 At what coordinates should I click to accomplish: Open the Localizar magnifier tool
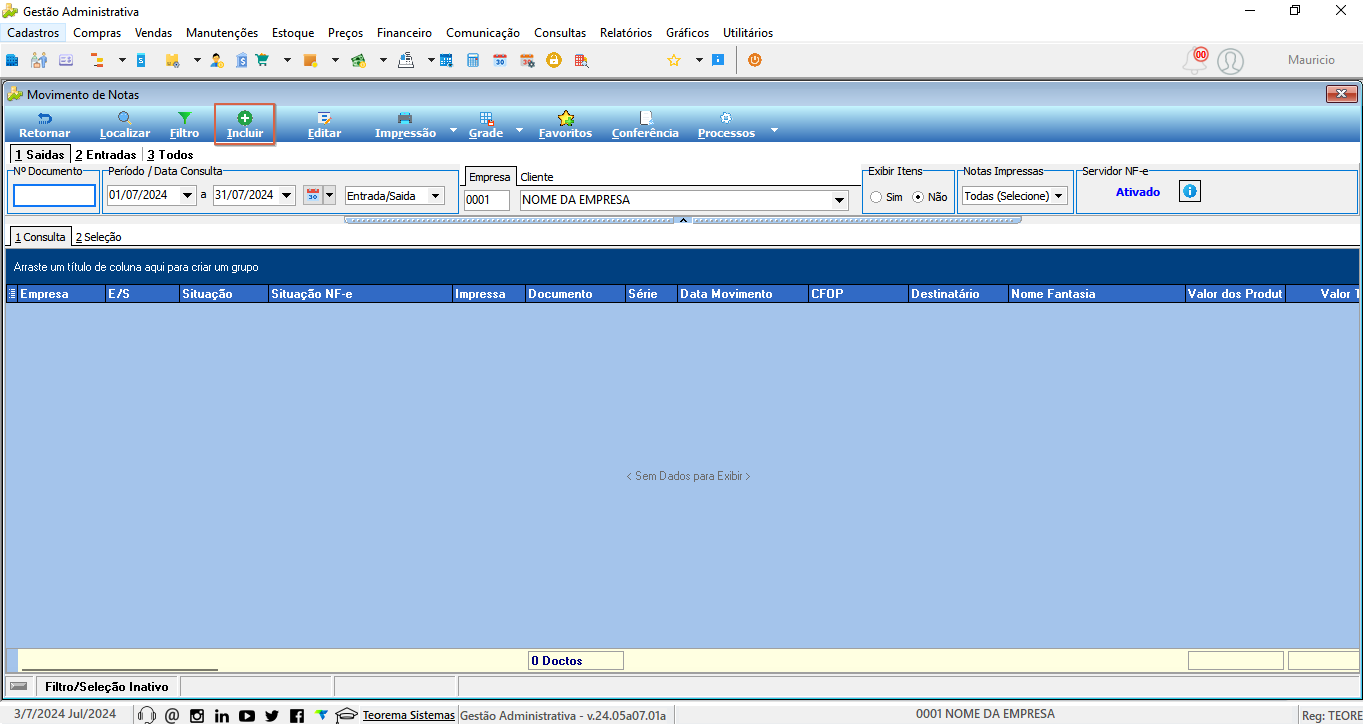[x=125, y=125]
